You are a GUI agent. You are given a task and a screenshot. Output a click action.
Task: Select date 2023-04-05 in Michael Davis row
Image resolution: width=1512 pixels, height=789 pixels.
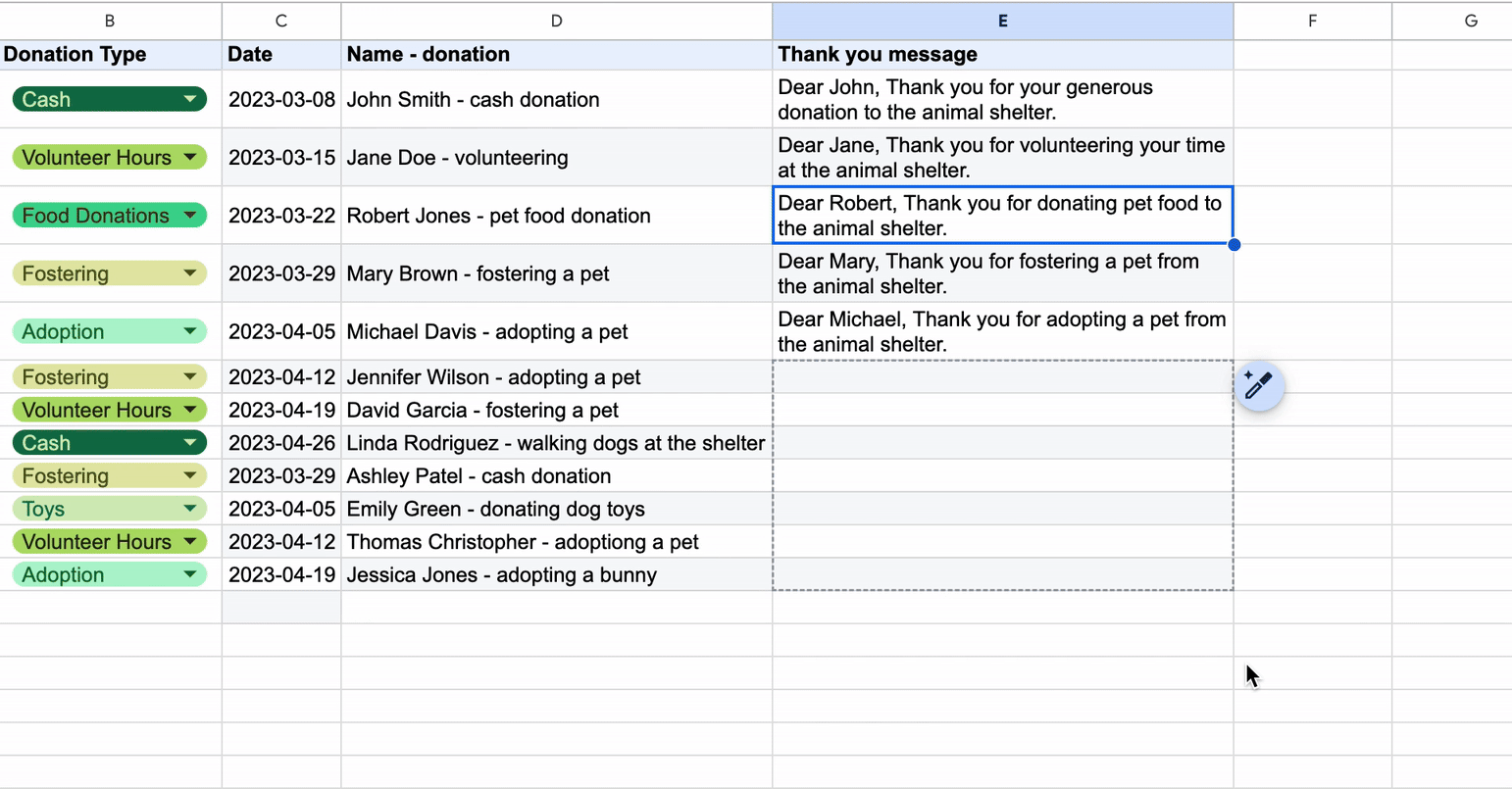click(x=281, y=331)
